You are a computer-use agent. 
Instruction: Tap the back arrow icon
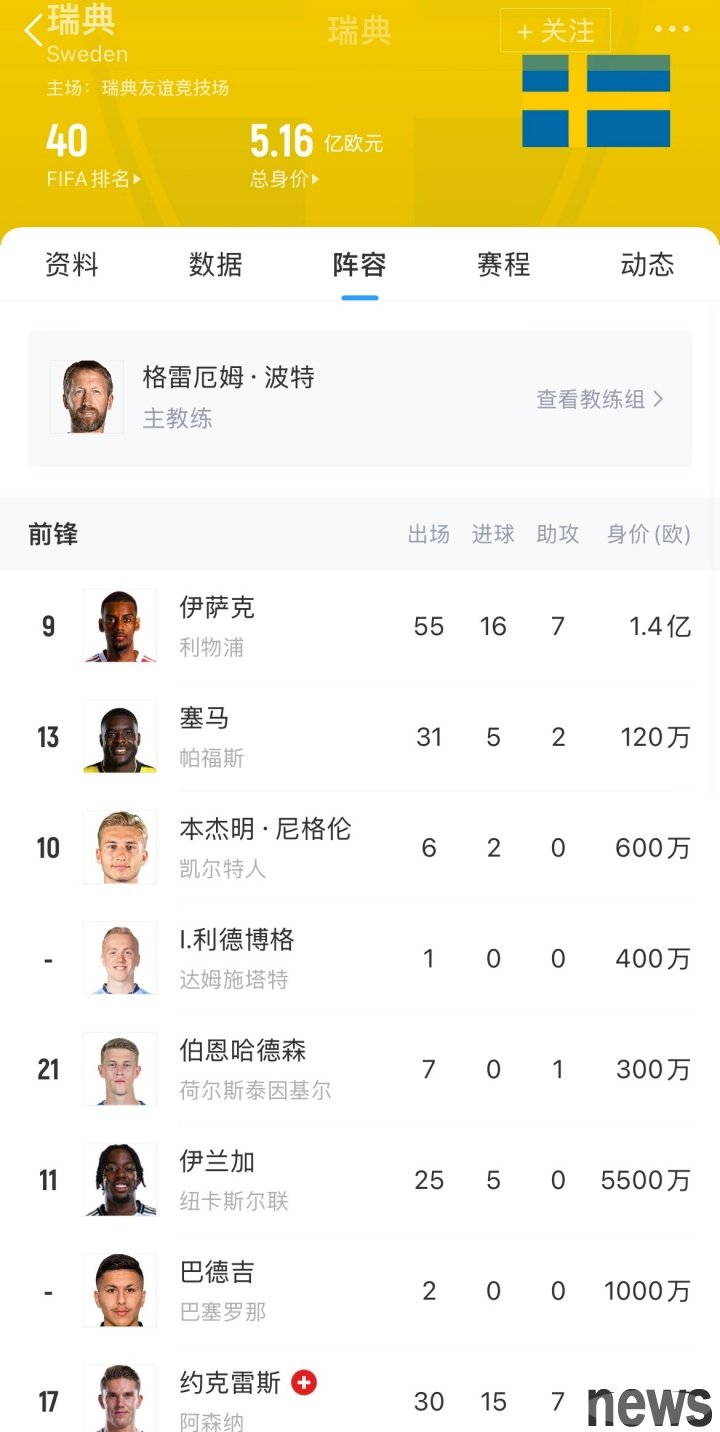(34, 30)
